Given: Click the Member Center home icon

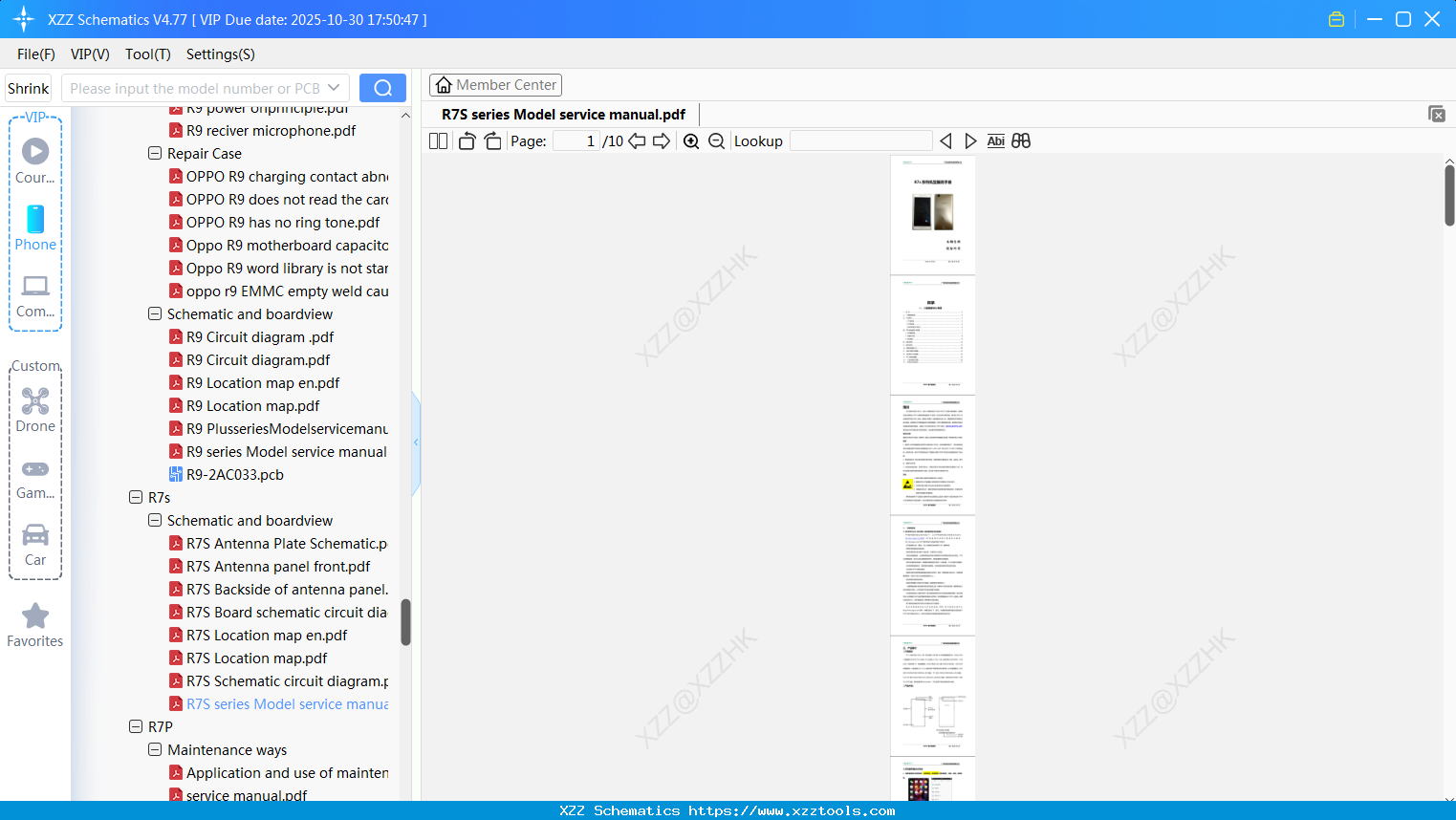Looking at the screenshot, I should (x=444, y=85).
